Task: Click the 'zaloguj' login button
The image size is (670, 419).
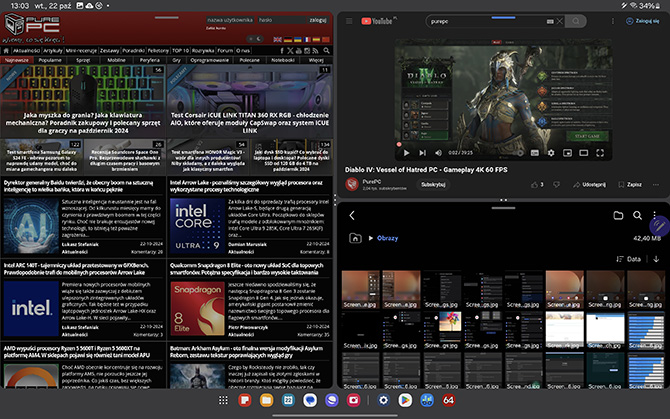Action: click(x=317, y=20)
